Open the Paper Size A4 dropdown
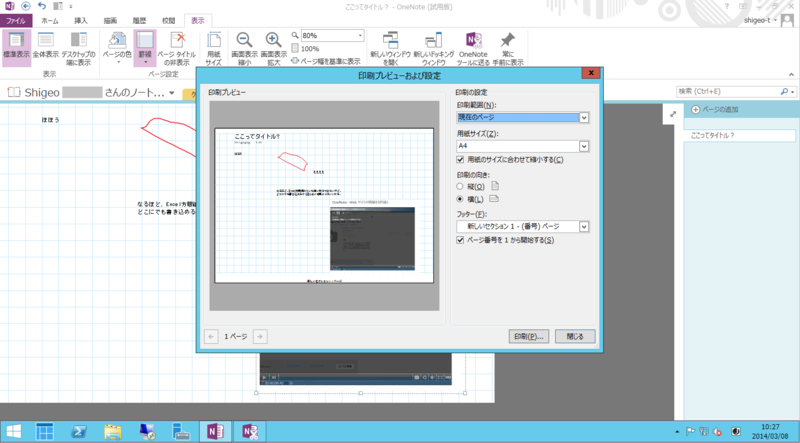This screenshot has height=443, width=800. [584, 146]
